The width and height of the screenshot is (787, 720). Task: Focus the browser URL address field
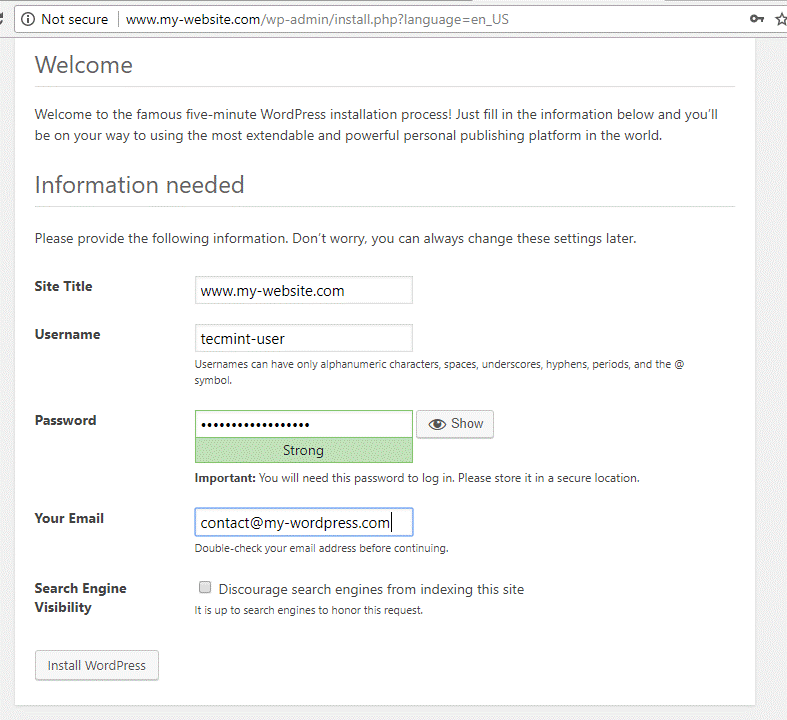(x=400, y=19)
